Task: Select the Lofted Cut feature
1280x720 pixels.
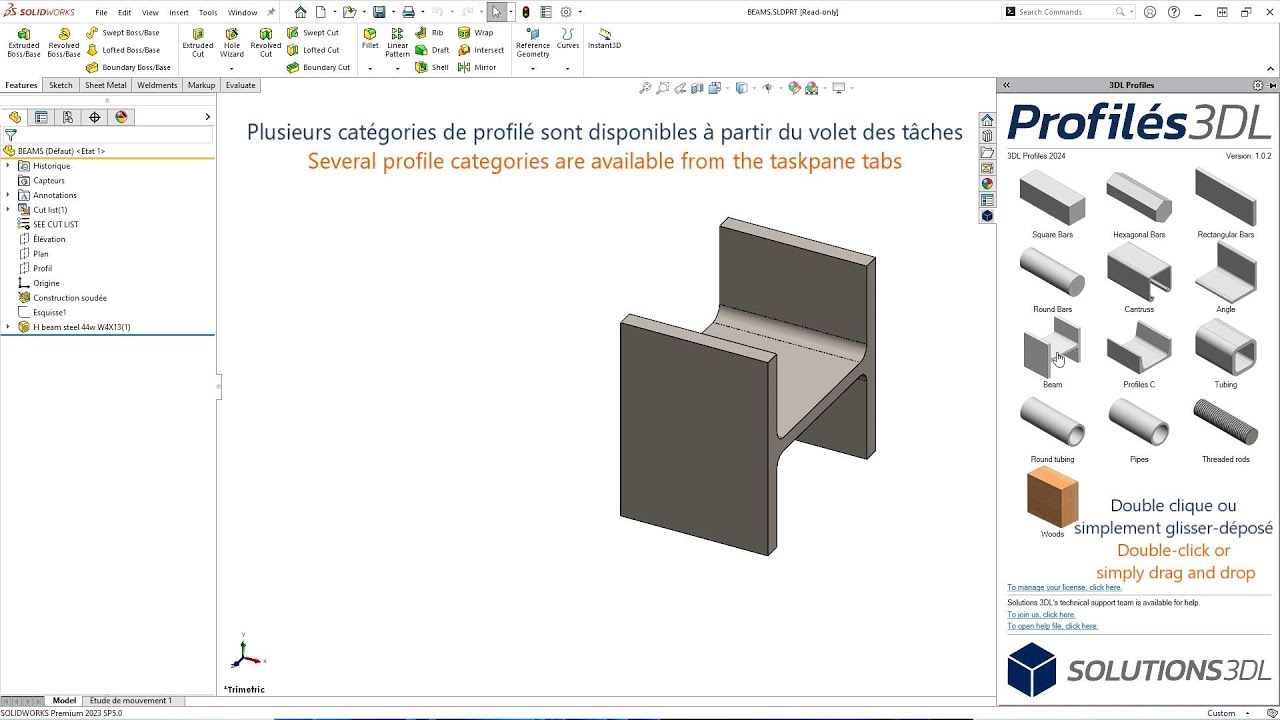Action: [313, 50]
